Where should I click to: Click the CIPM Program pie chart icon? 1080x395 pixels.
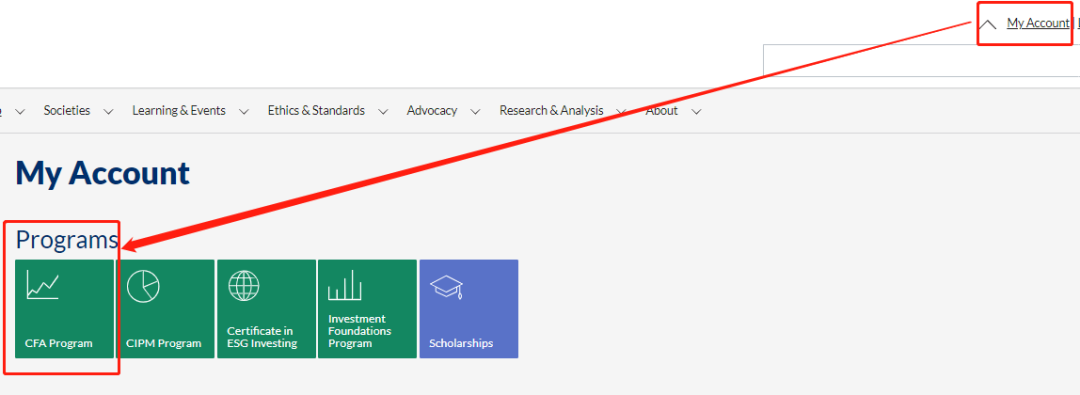pyautogui.click(x=143, y=285)
